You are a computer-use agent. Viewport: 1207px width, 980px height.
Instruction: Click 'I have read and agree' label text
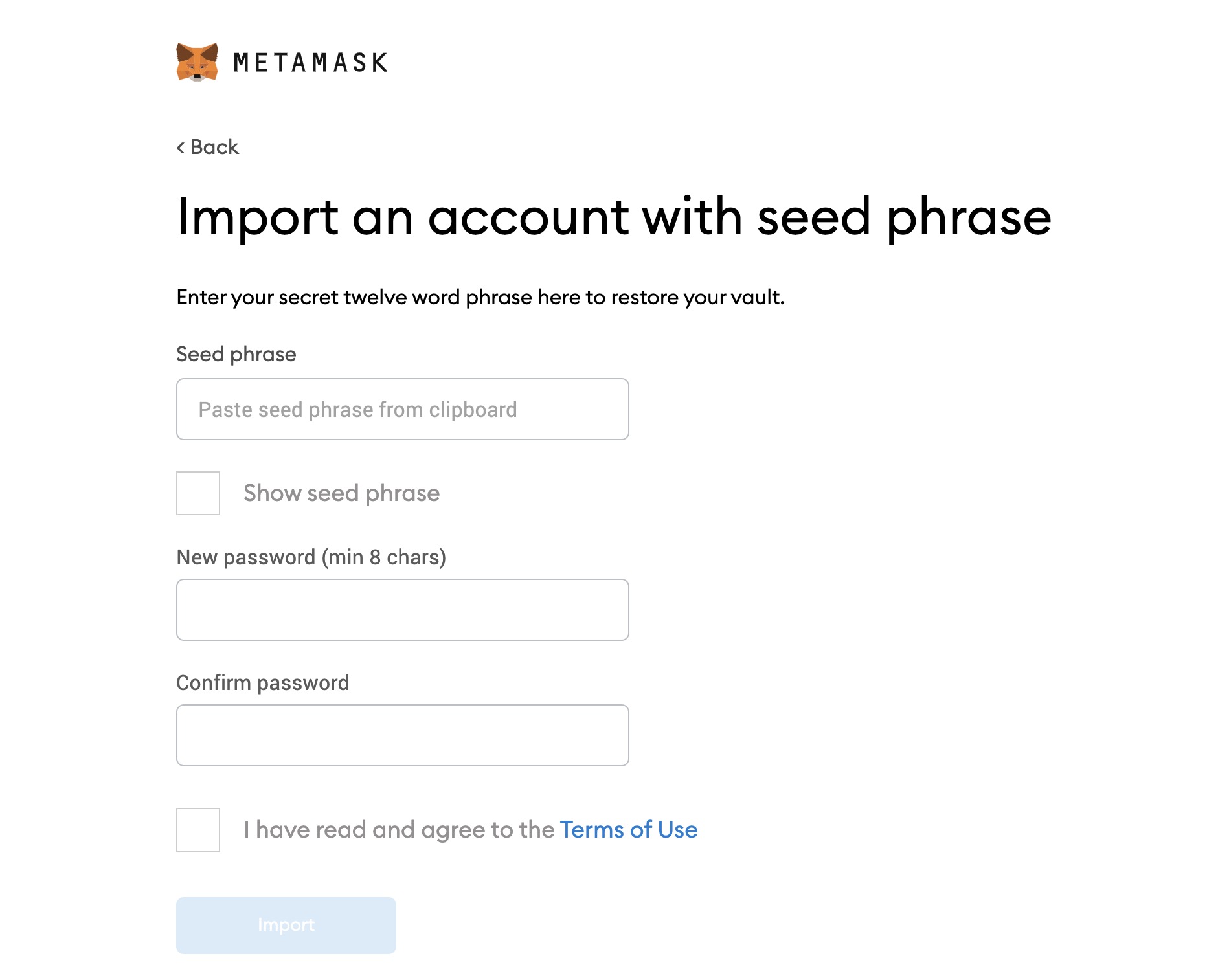[x=398, y=830]
